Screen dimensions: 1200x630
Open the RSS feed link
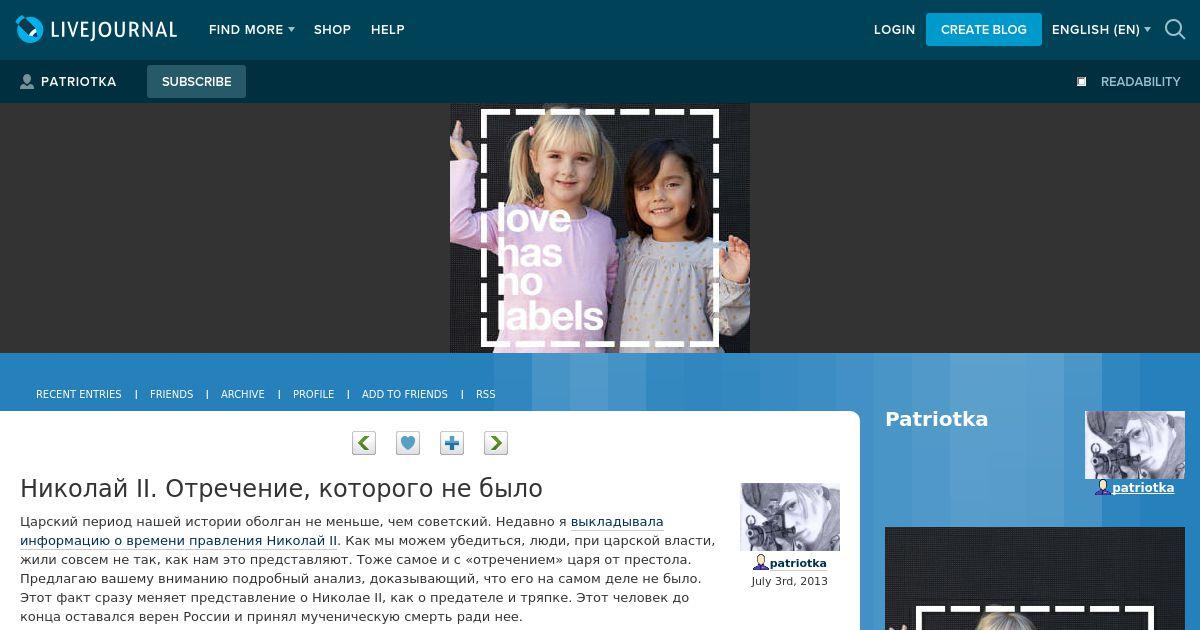pyautogui.click(x=486, y=394)
